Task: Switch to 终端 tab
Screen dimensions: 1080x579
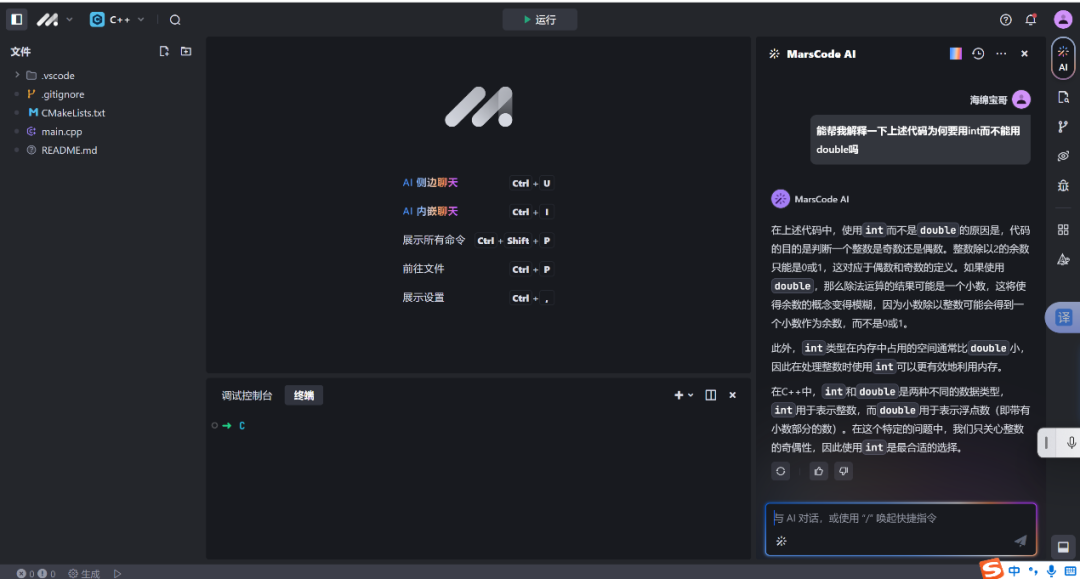Action: [304, 395]
